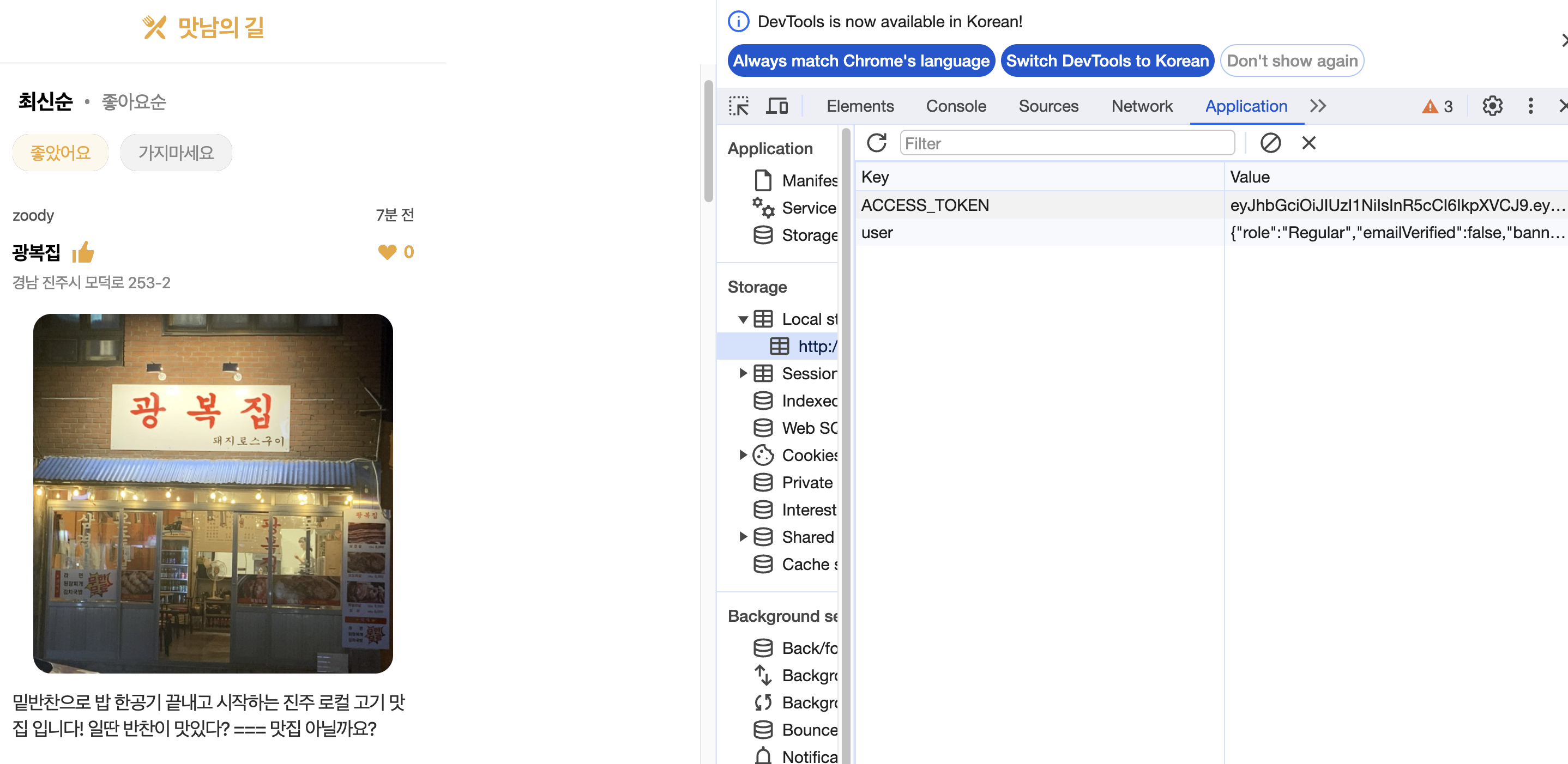This screenshot has height=764, width=1568.
Task: Open DevTools settings gear
Action: [1492, 106]
